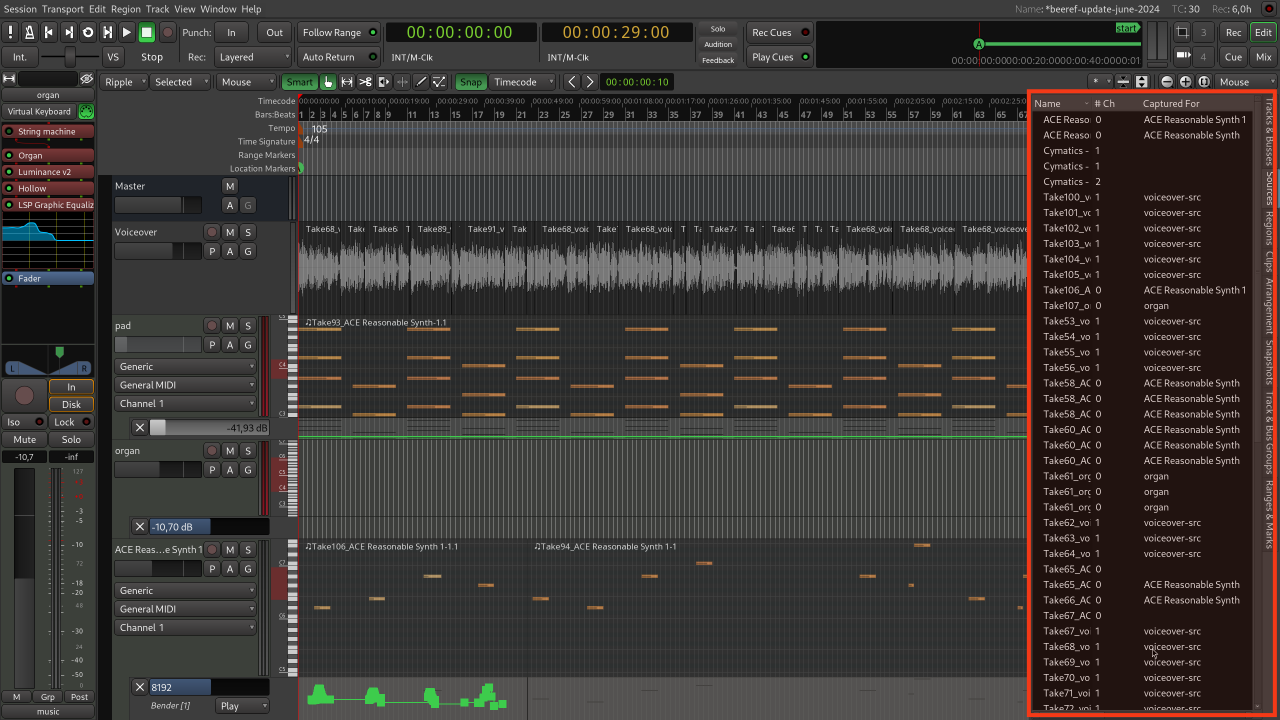Image resolution: width=1280 pixels, height=720 pixels.
Task: Click the video camera icon near Cue button
Action: [x=1183, y=56]
